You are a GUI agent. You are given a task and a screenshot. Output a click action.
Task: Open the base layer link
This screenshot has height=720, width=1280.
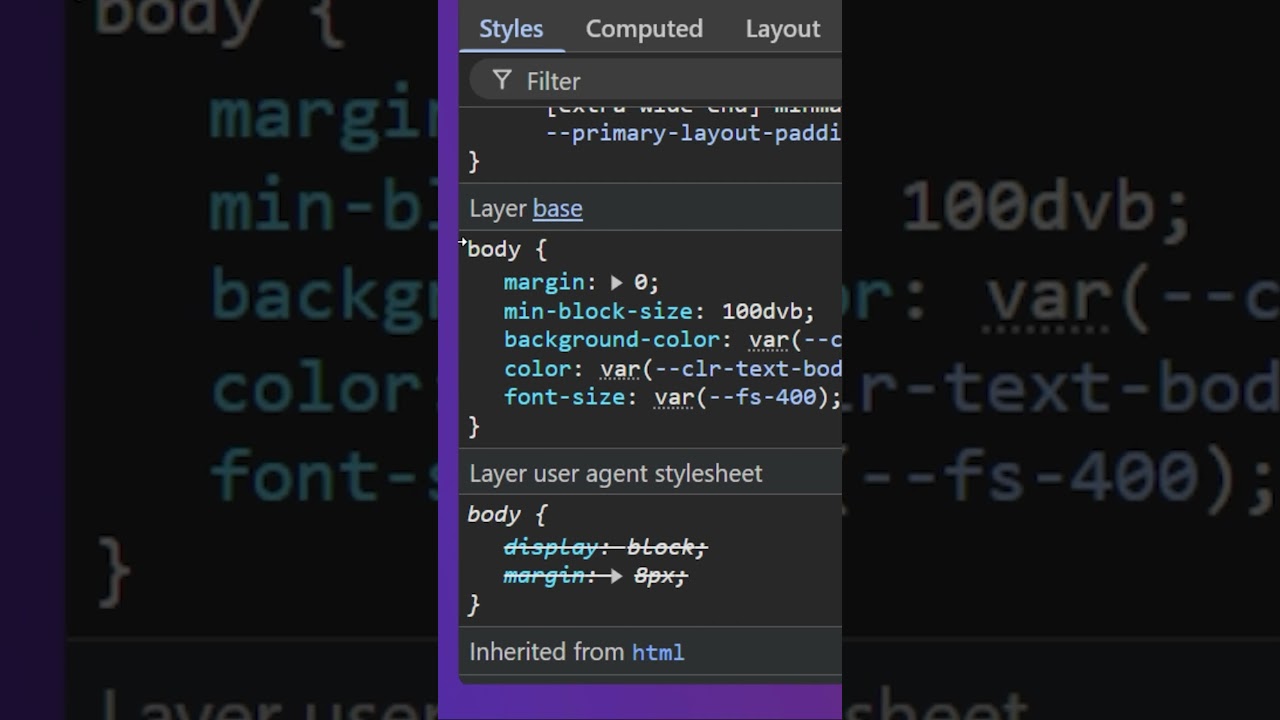coord(557,208)
